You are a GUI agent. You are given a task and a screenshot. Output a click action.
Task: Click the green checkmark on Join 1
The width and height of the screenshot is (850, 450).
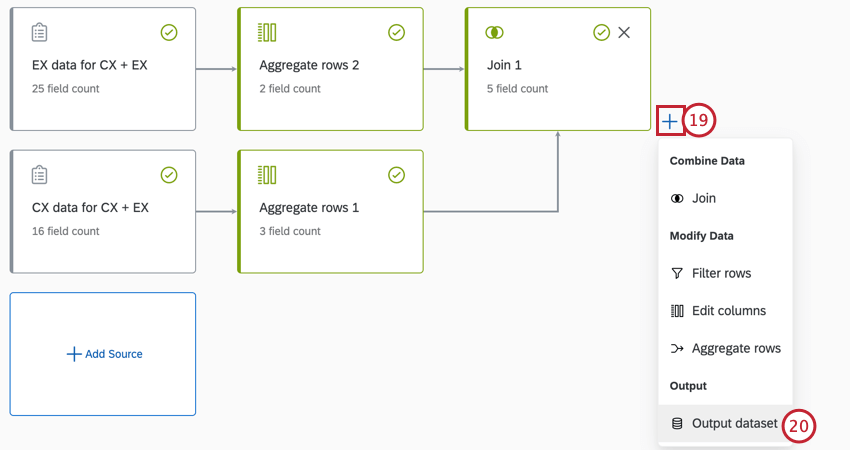point(601,33)
